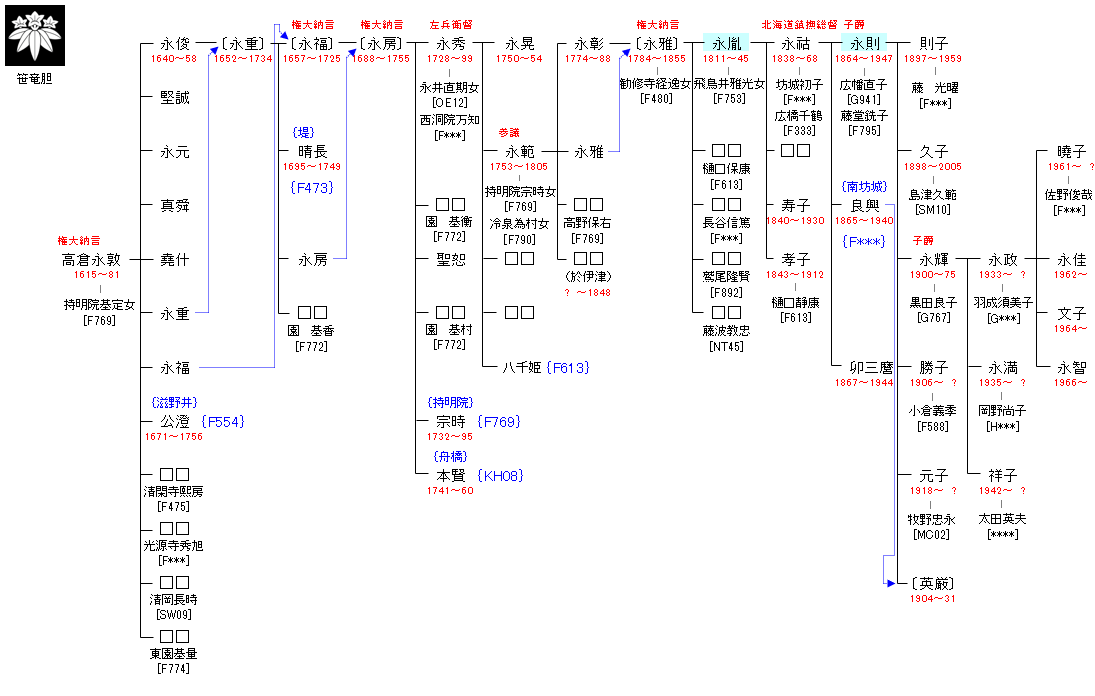Image resolution: width=1095 pixels, height=696 pixels.
Task: Click the name 卯三麿
Action: [x=871, y=367]
